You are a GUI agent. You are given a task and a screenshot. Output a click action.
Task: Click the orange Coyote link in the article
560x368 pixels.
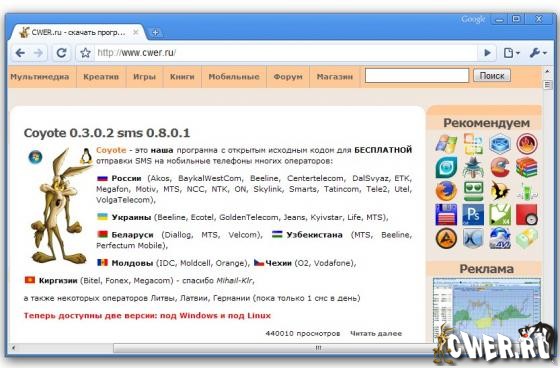111,150
